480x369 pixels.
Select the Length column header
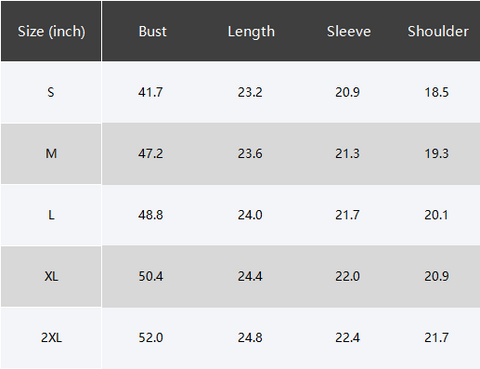point(251,32)
